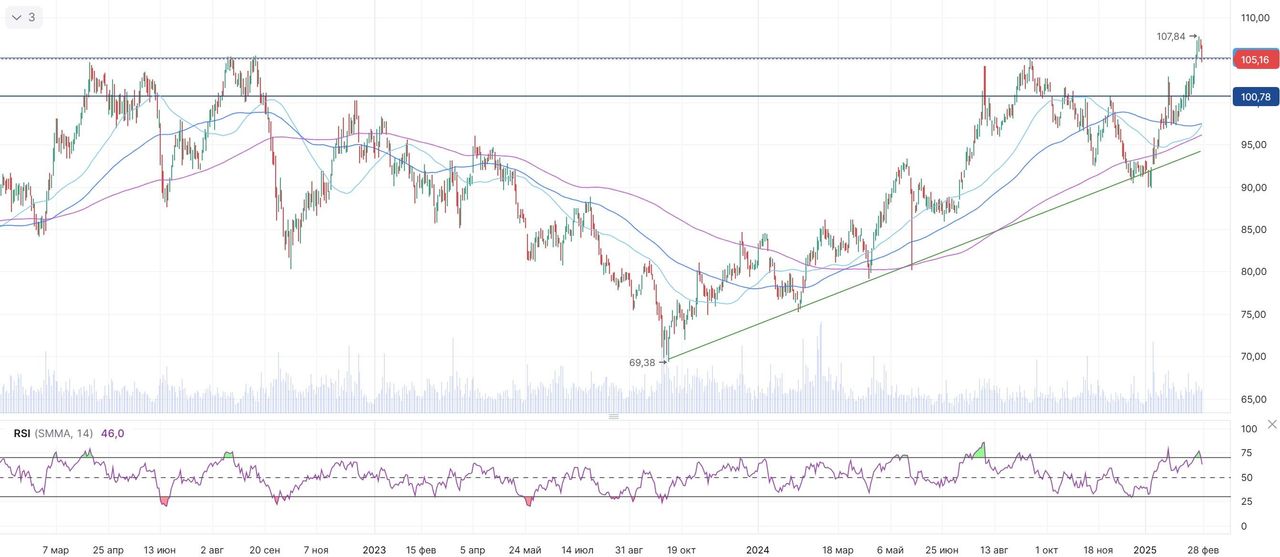This screenshot has height=557, width=1280.
Task: Click the 69,38 low price marker
Action: (x=642, y=362)
